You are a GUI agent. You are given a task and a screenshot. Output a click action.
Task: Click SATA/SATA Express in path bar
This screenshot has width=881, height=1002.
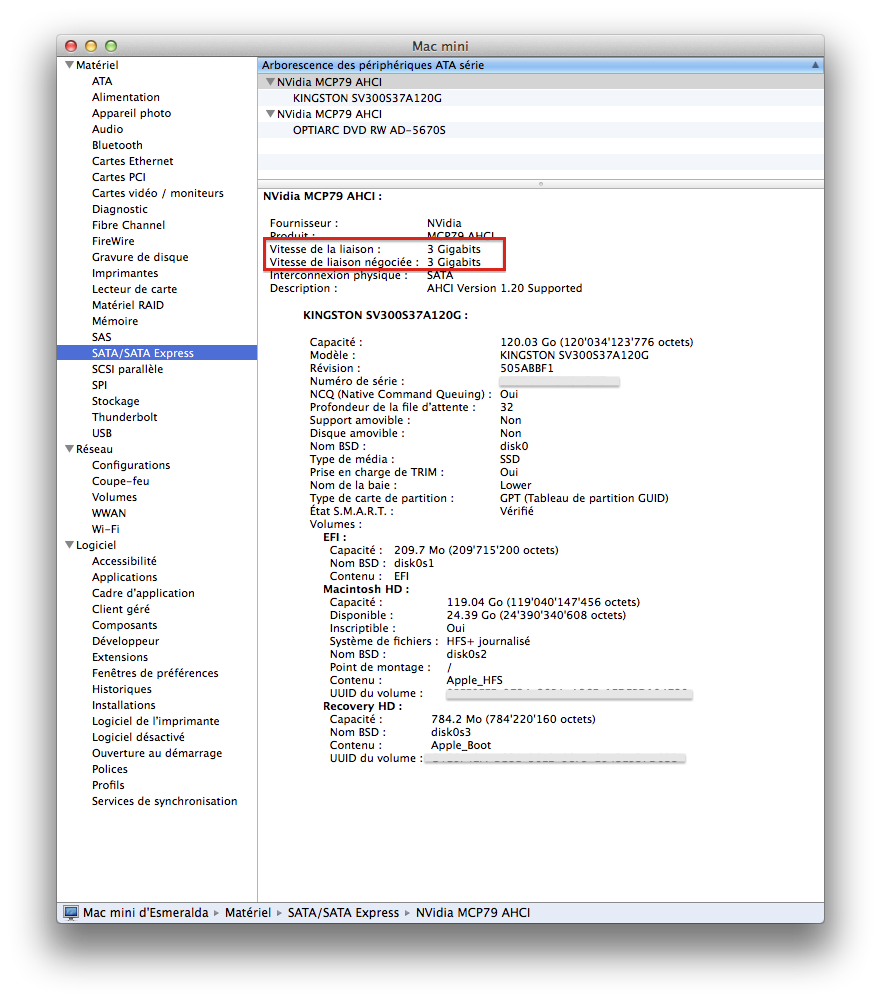(x=343, y=912)
